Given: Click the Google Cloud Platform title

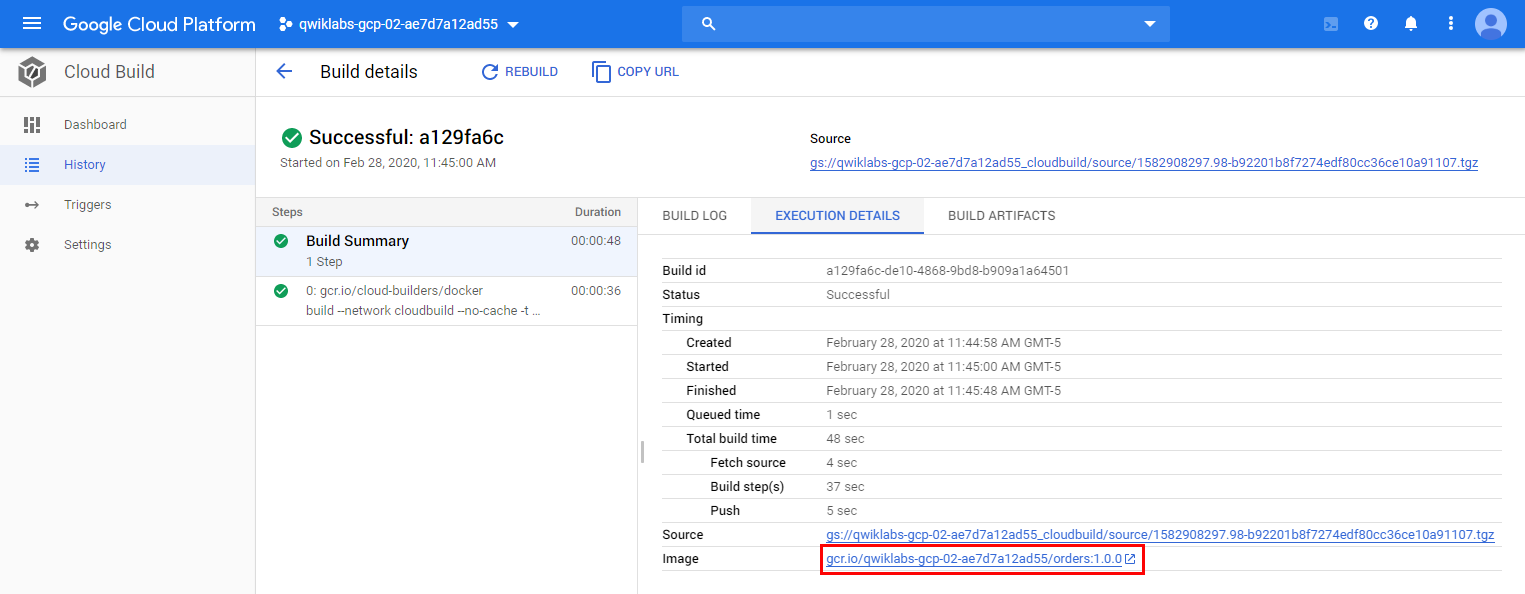Looking at the screenshot, I should [159, 24].
